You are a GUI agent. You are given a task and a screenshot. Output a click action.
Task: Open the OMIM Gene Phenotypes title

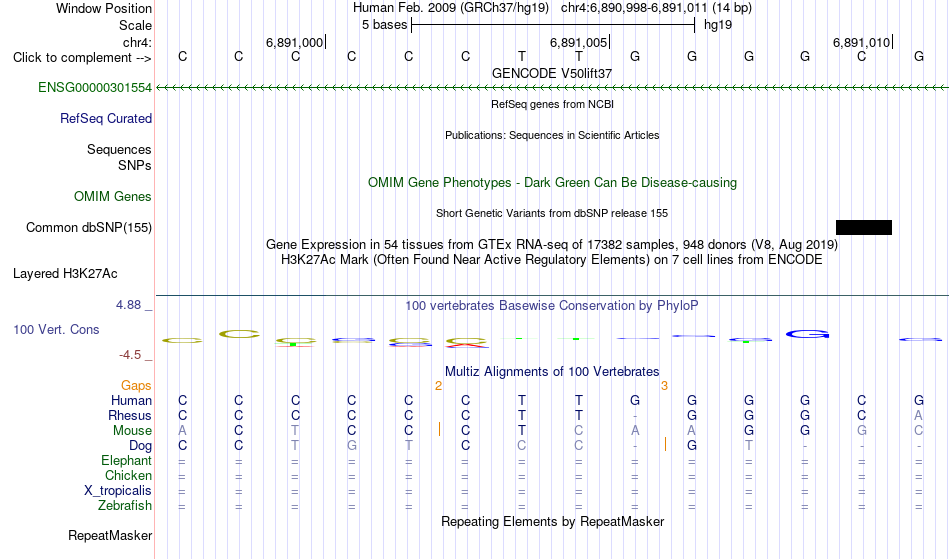click(552, 182)
